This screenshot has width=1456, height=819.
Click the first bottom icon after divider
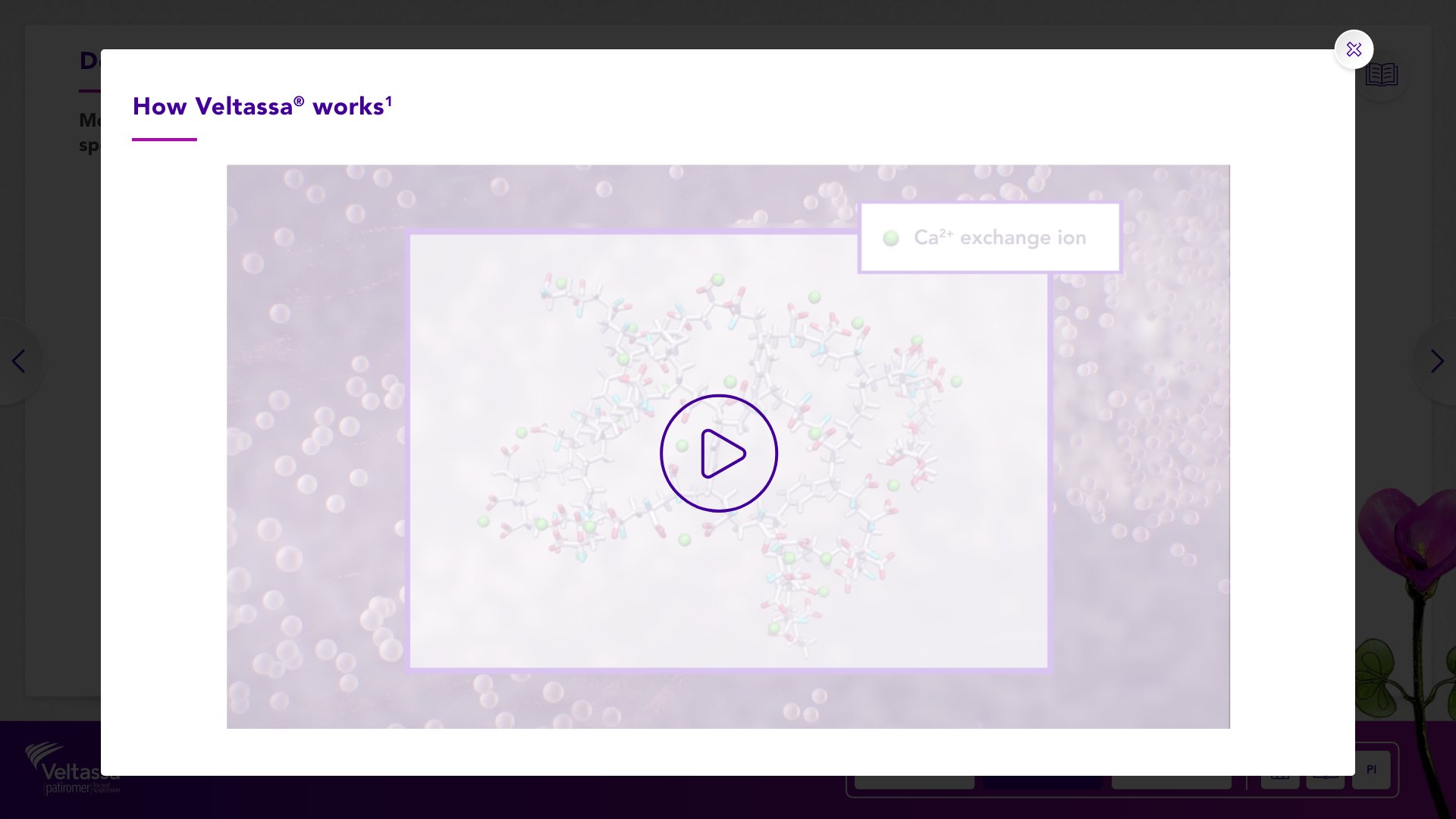pyautogui.click(x=1280, y=781)
